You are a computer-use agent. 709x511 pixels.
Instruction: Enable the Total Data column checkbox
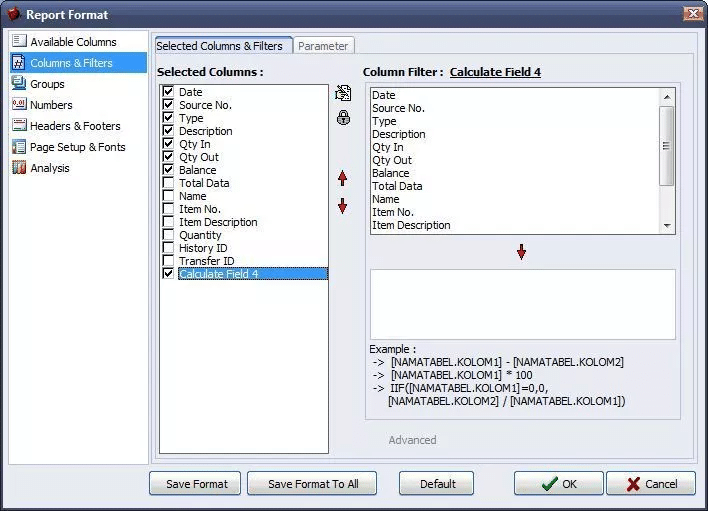[168, 183]
